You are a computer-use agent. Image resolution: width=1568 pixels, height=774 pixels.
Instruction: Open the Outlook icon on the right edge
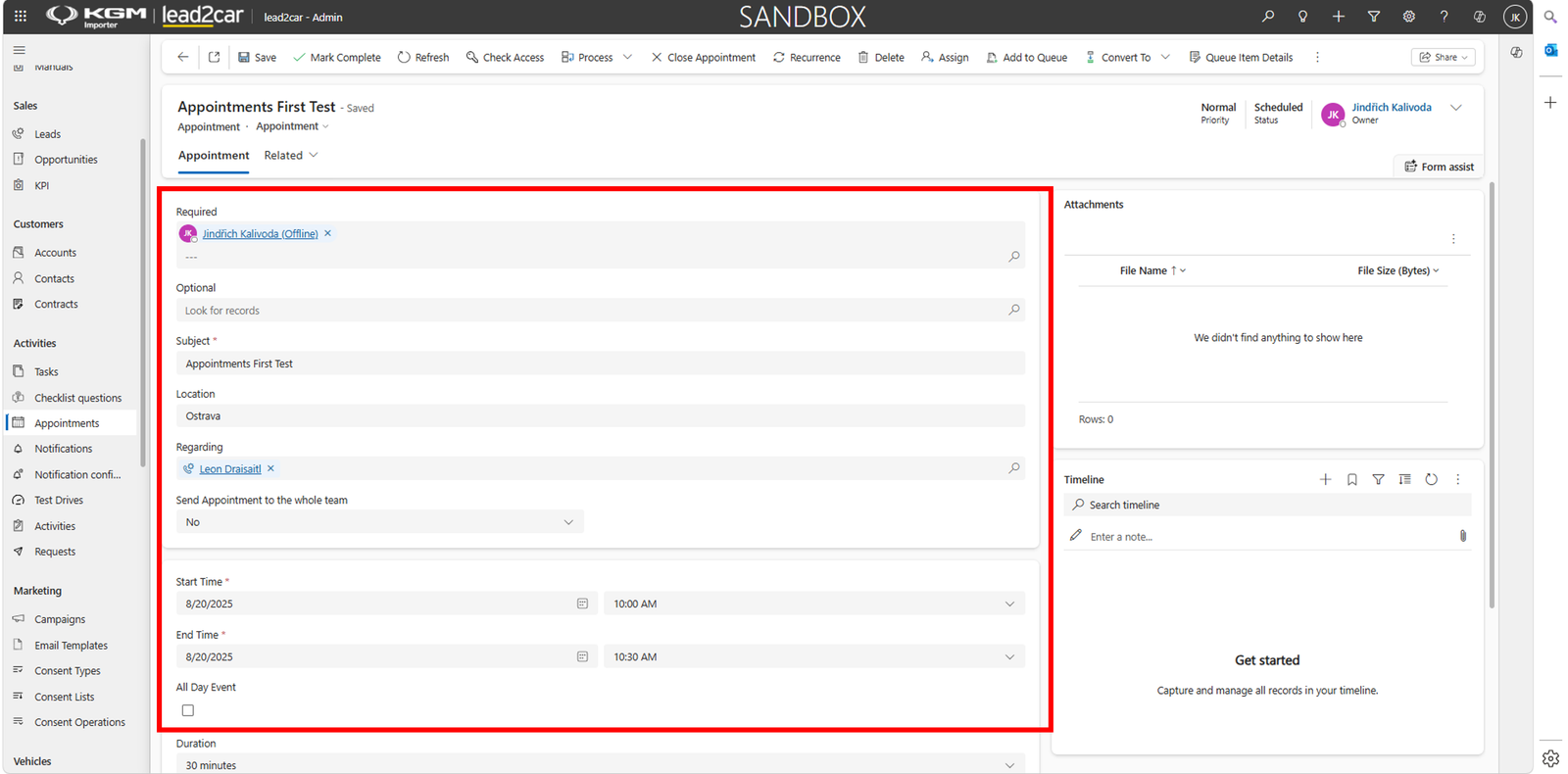(x=1550, y=50)
